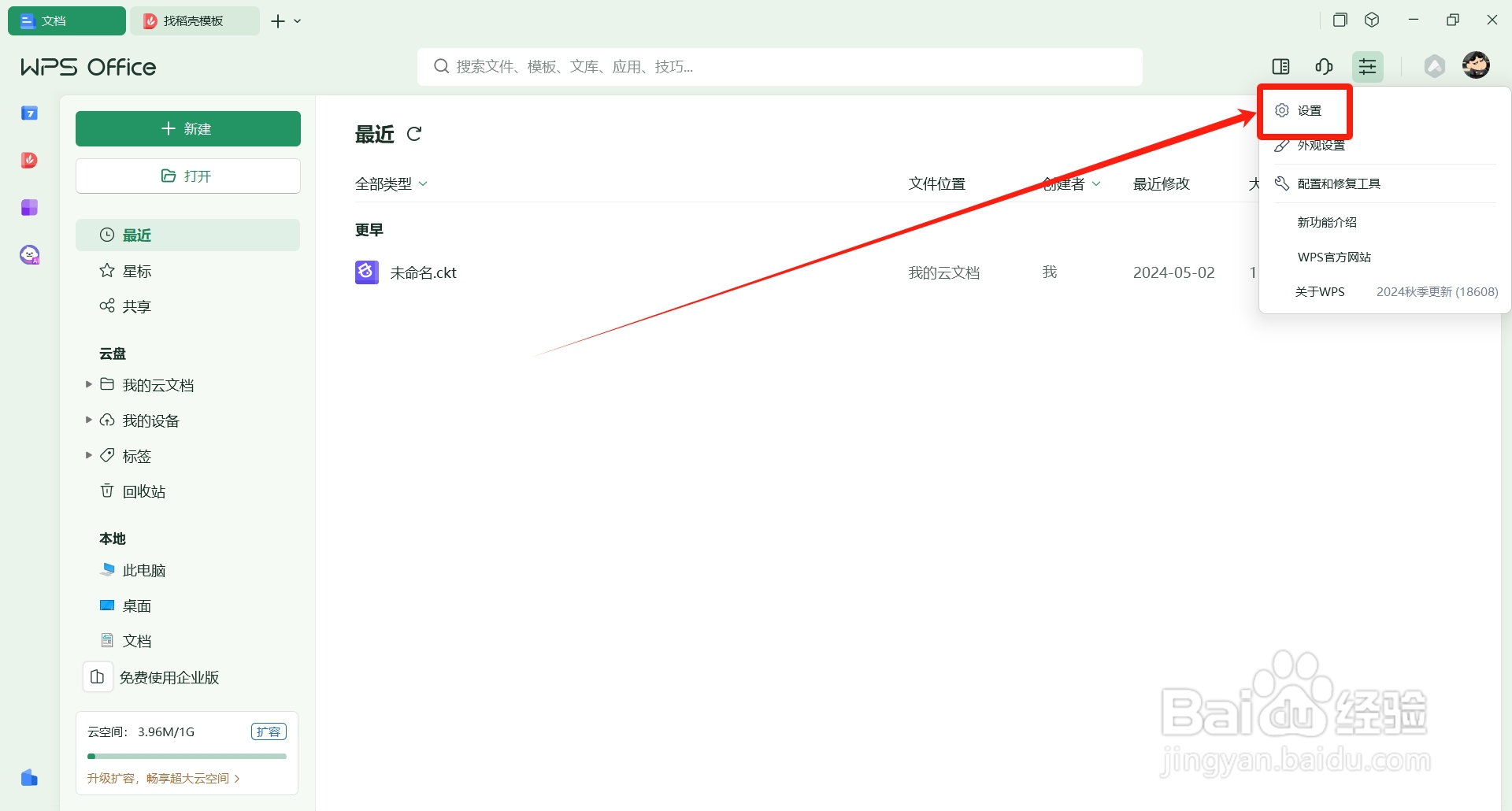Expand the 标签 tags section
This screenshot has height=811, width=1512.
coord(87,455)
